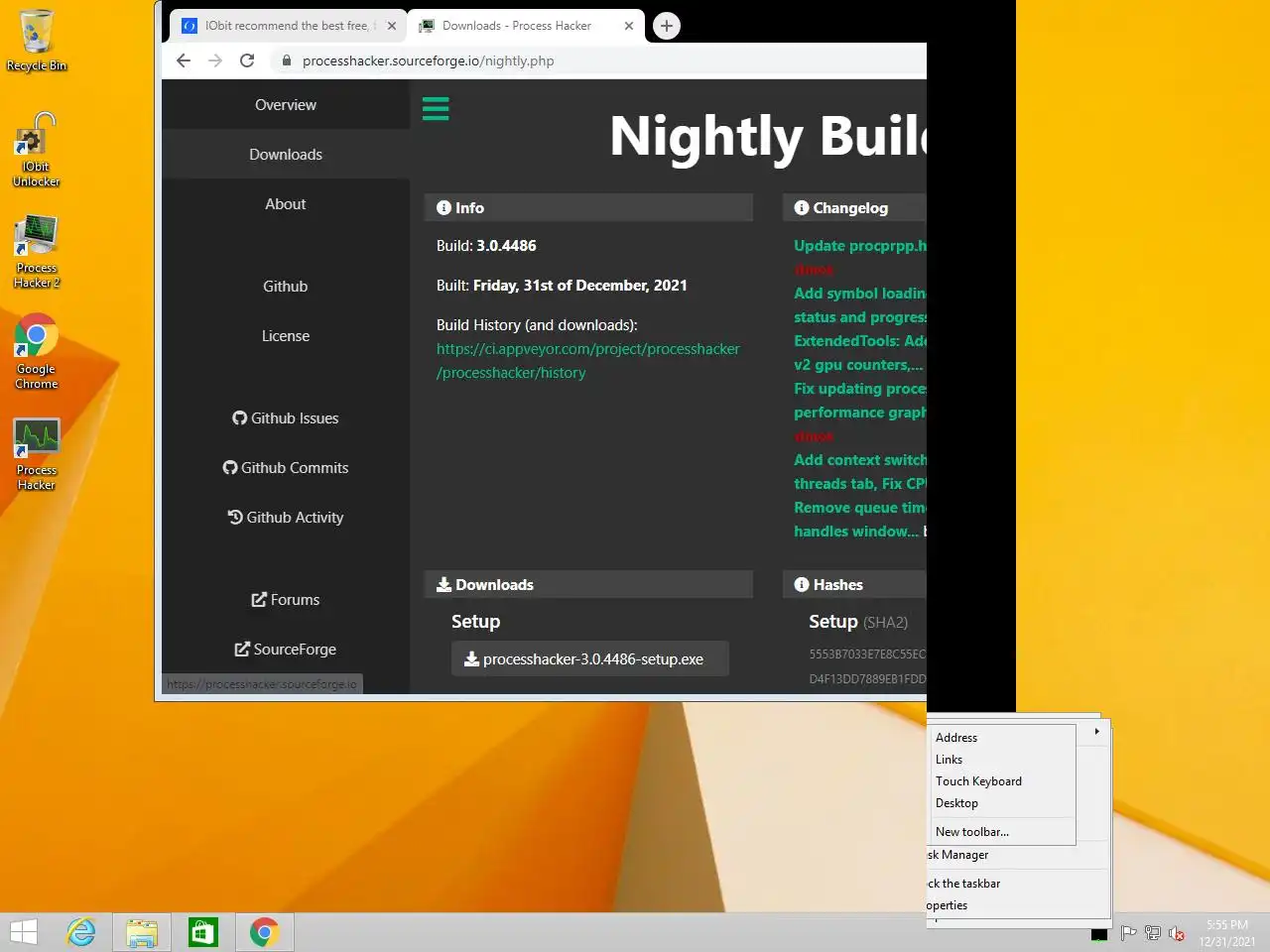Toggle the green hamburger sidebar menu
This screenshot has height=952, width=1270.
436,109
